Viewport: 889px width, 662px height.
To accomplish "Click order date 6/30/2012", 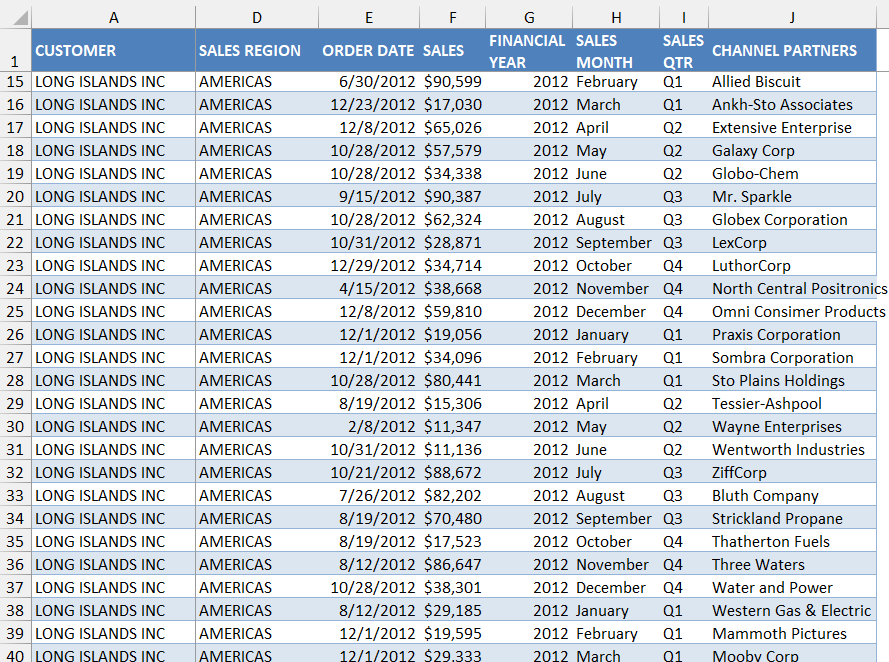I will 369,82.
